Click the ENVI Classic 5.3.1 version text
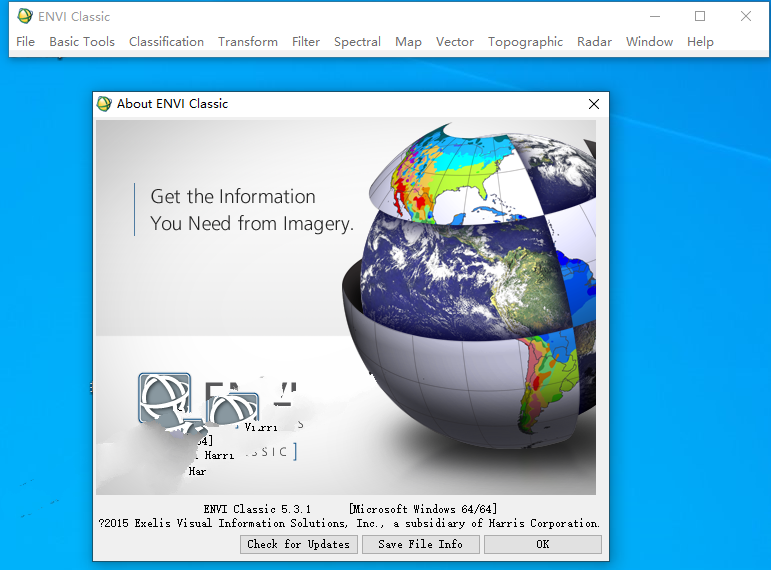The image size is (771, 570). (257, 509)
